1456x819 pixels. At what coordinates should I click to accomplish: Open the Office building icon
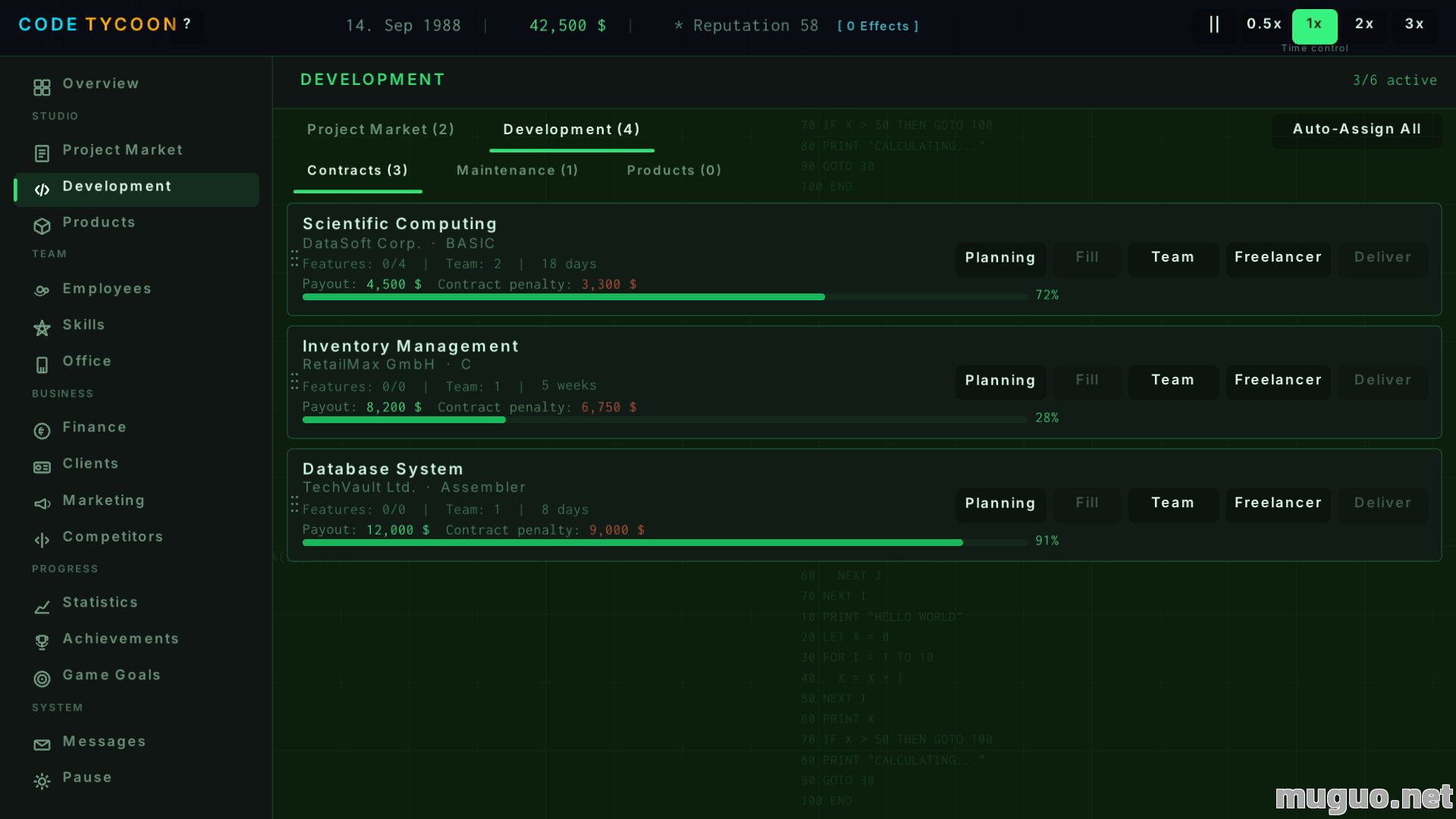(42, 365)
